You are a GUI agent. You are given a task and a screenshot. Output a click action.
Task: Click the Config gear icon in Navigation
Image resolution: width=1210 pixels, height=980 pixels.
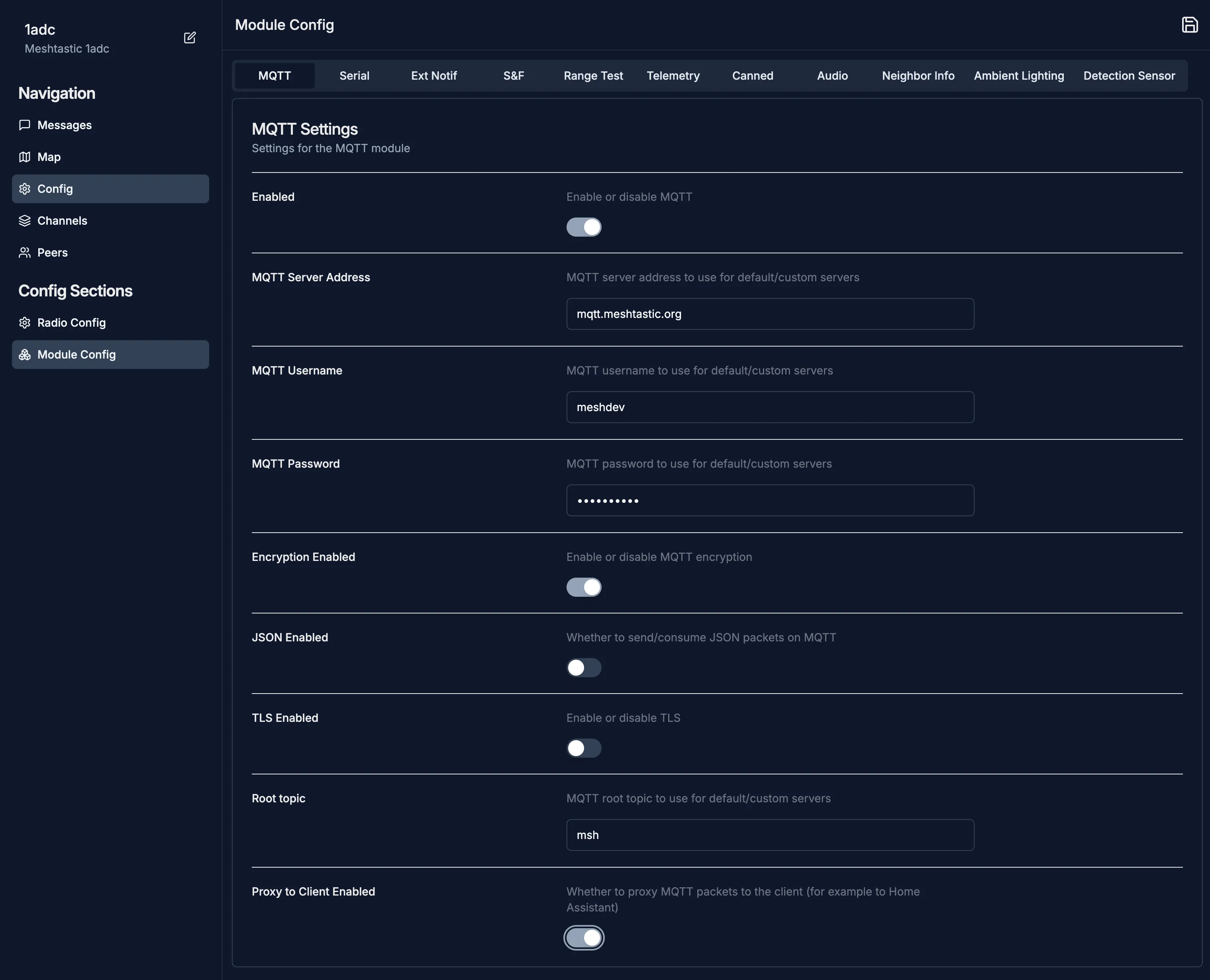[24, 188]
